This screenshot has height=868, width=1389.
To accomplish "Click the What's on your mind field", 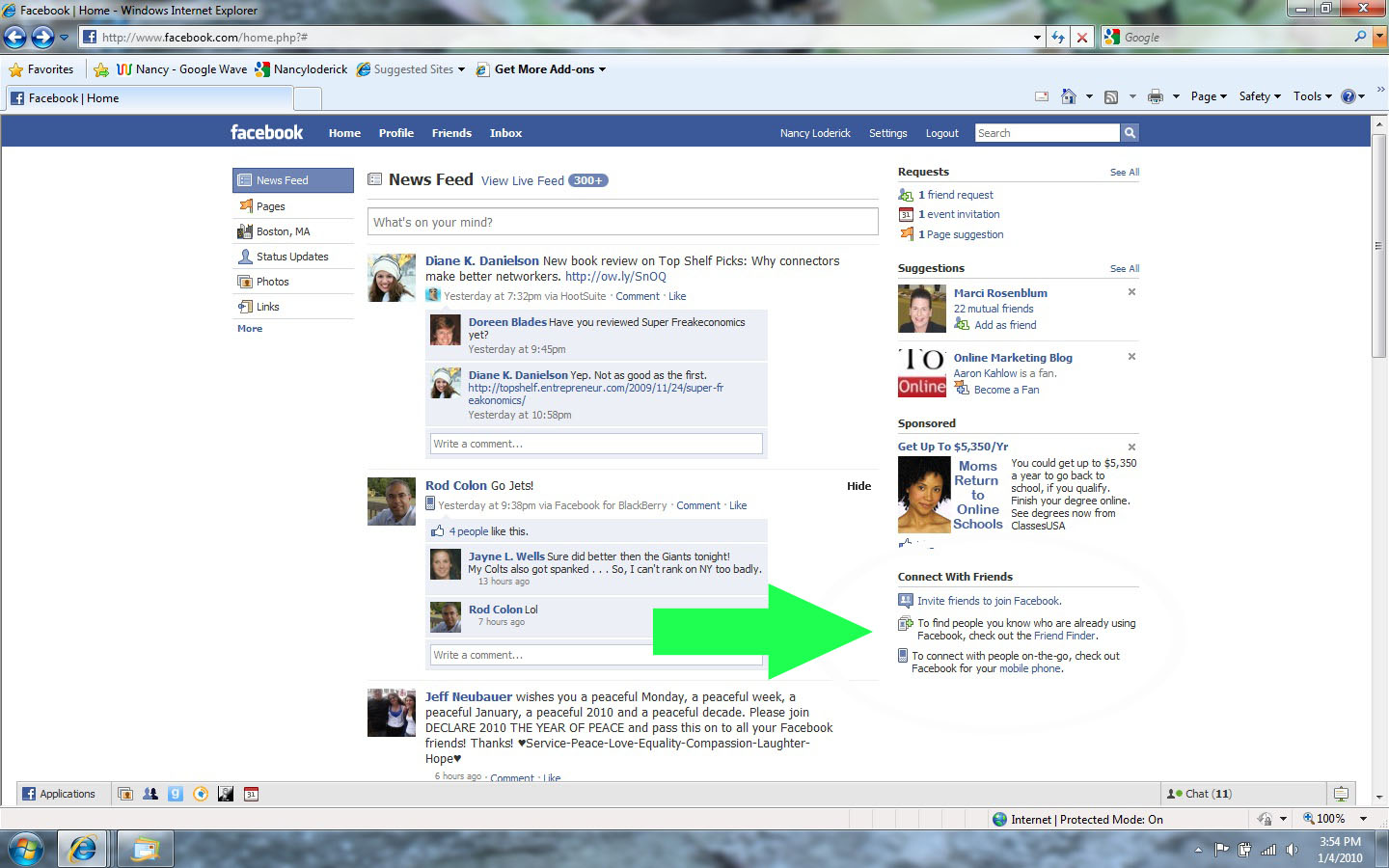I will [x=622, y=222].
